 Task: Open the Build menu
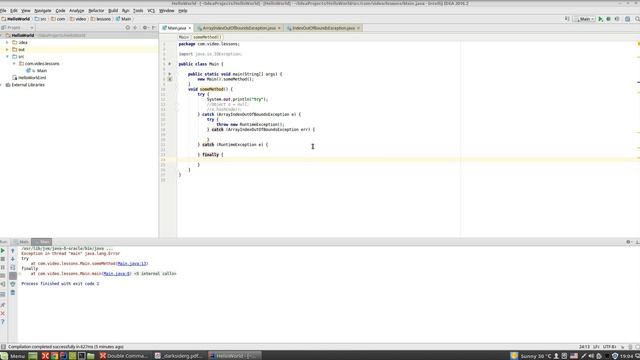point(113,11)
